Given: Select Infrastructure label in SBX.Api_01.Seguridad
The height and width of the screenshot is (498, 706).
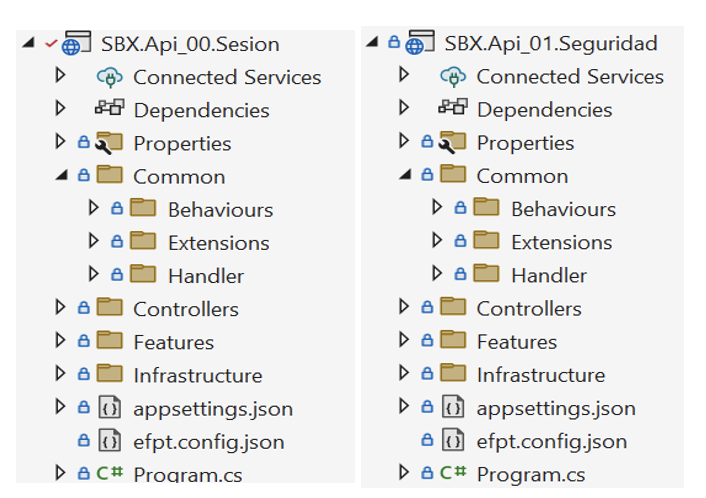Looking at the screenshot, I should point(541,375).
